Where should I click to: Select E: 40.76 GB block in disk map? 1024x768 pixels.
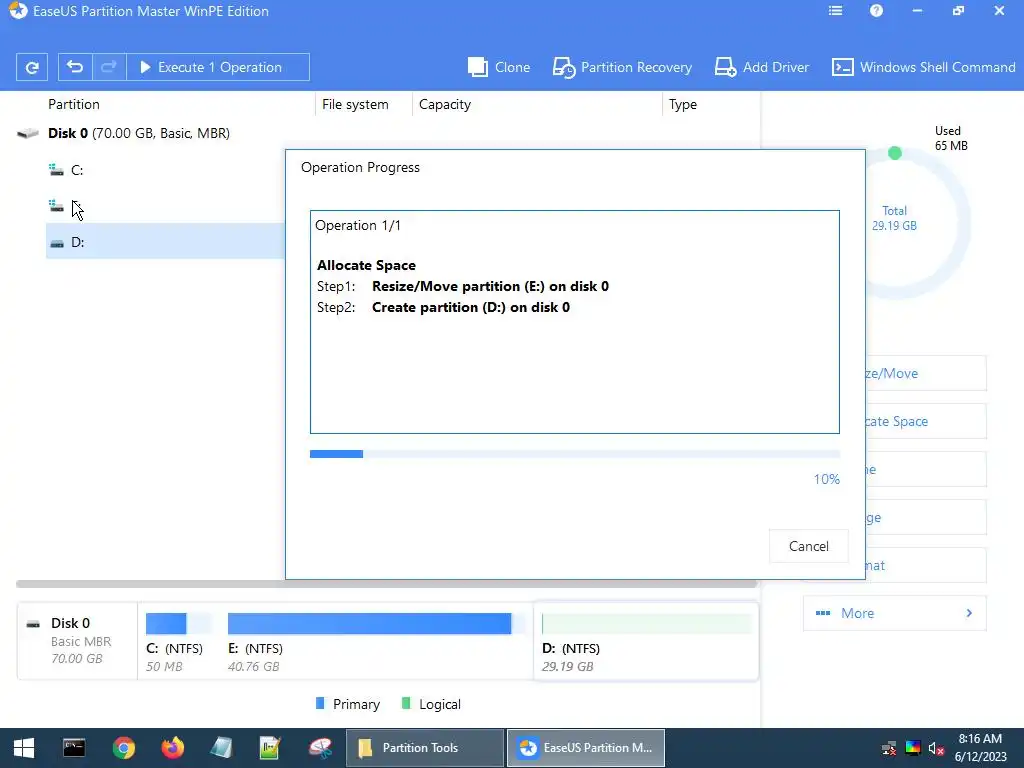coord(375,642)
